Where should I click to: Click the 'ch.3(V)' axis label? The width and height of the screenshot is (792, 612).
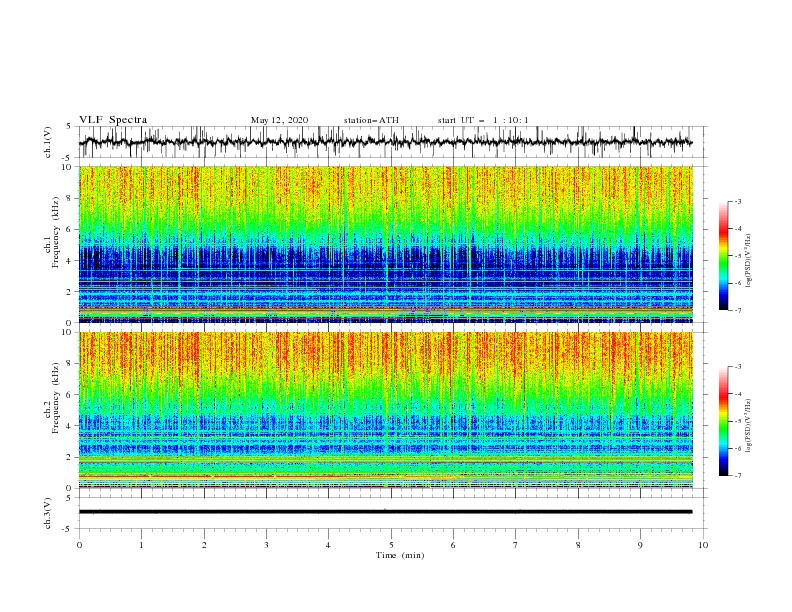[48, 513]
